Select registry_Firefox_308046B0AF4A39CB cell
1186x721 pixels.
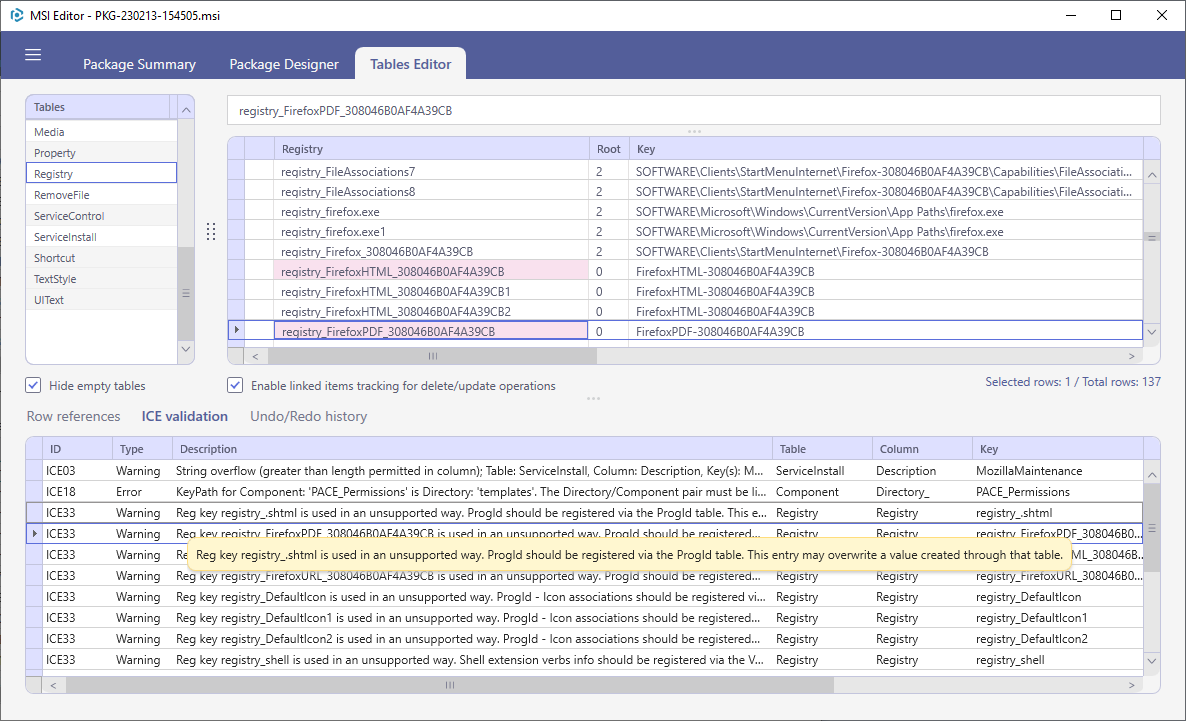pos(431,251)
